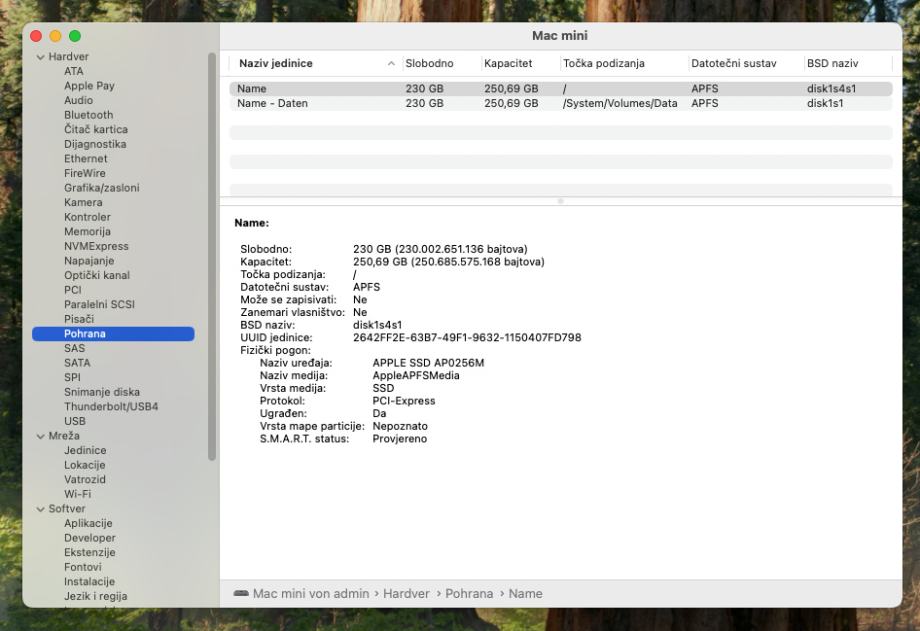The width and height of the screenshot is (920, 631).
Task: Click the red close window button
Action: 37,36
